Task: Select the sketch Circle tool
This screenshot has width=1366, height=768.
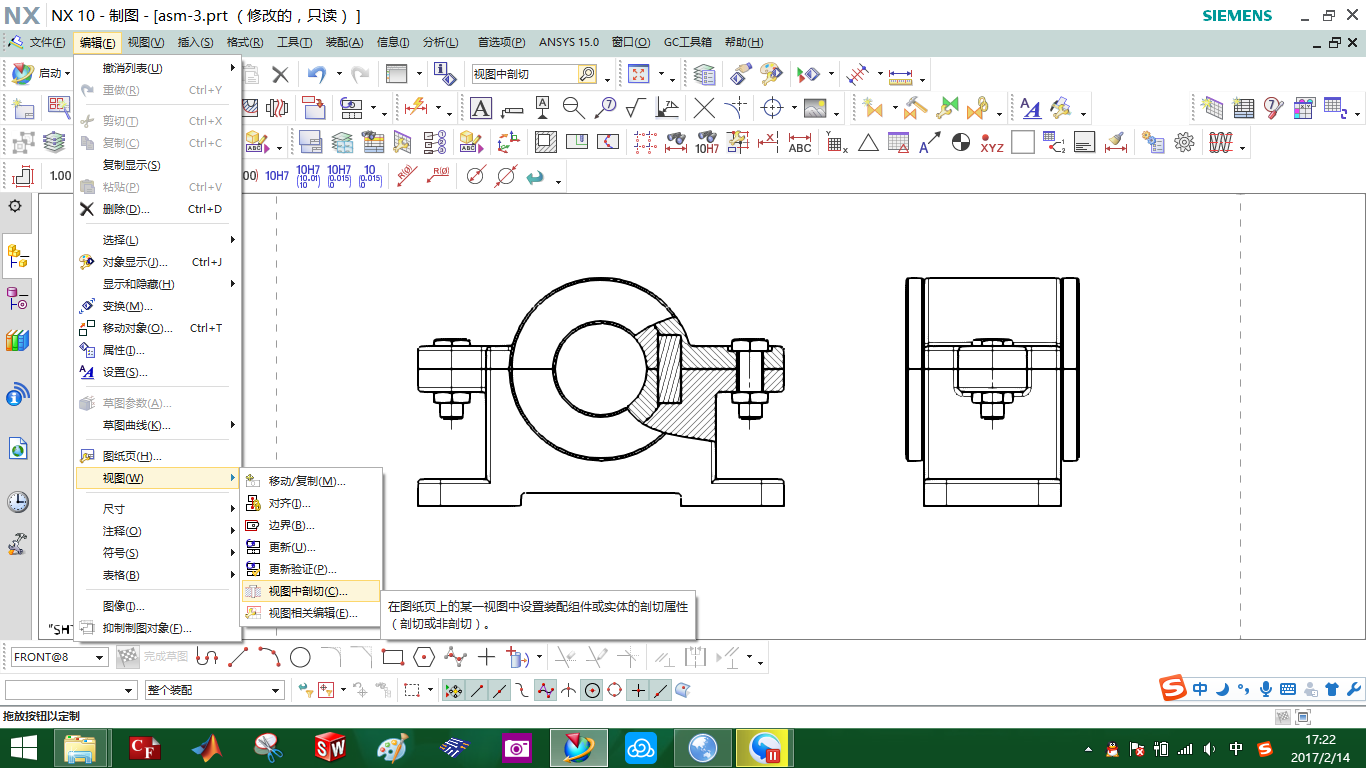Action: (x=300, y=657)
